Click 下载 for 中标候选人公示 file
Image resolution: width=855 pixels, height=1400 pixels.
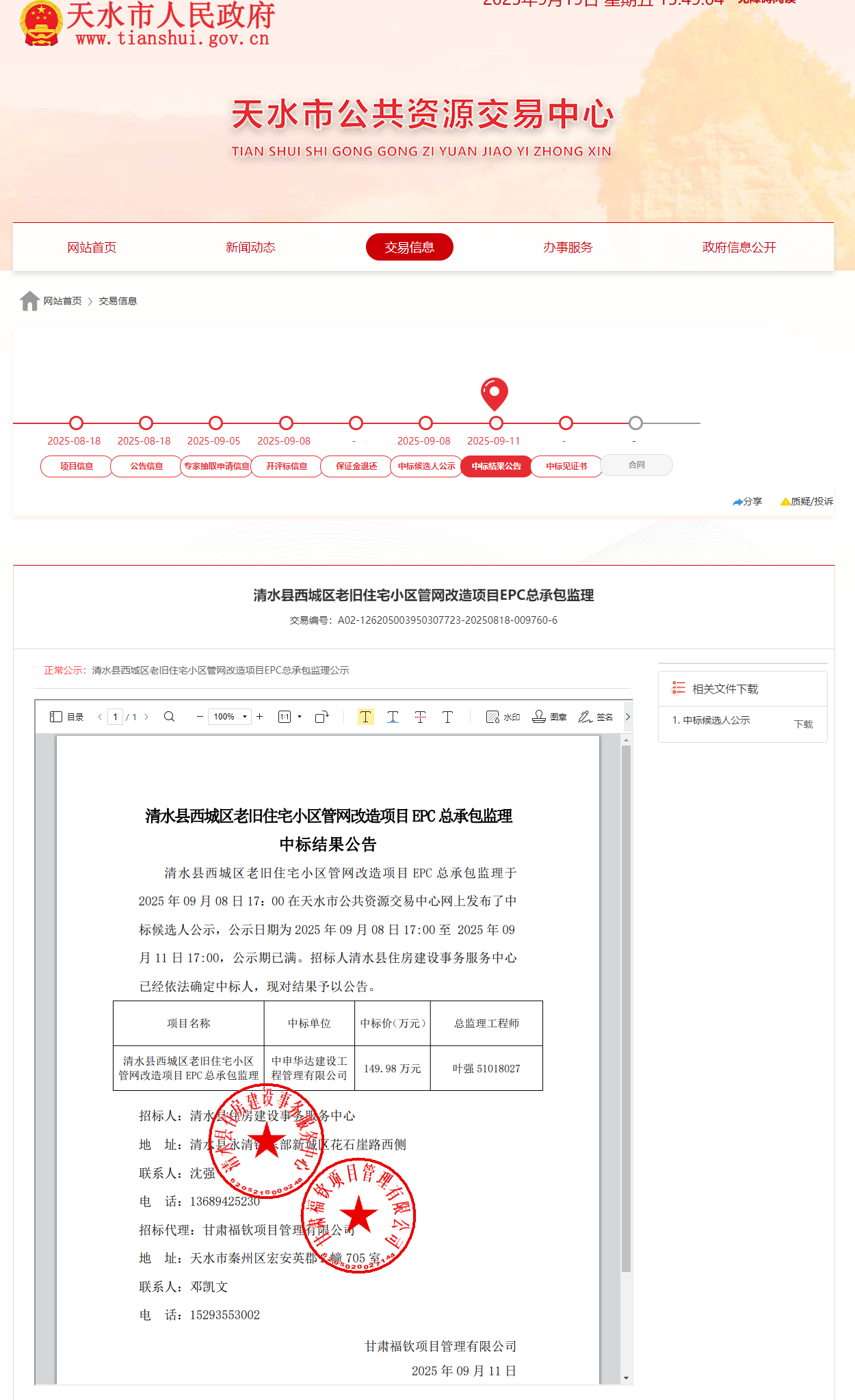[x=803, y=724]
